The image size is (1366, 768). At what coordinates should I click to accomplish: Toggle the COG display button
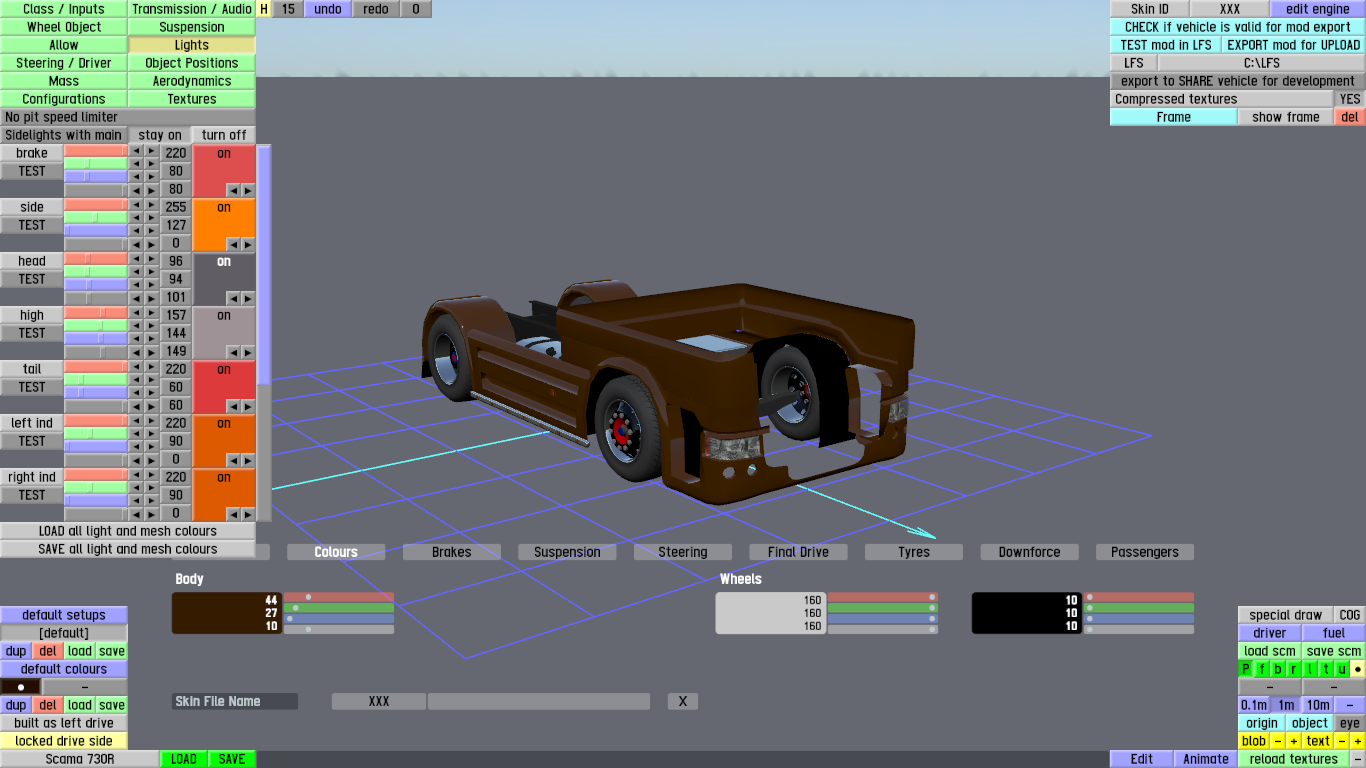point(1350,615)
